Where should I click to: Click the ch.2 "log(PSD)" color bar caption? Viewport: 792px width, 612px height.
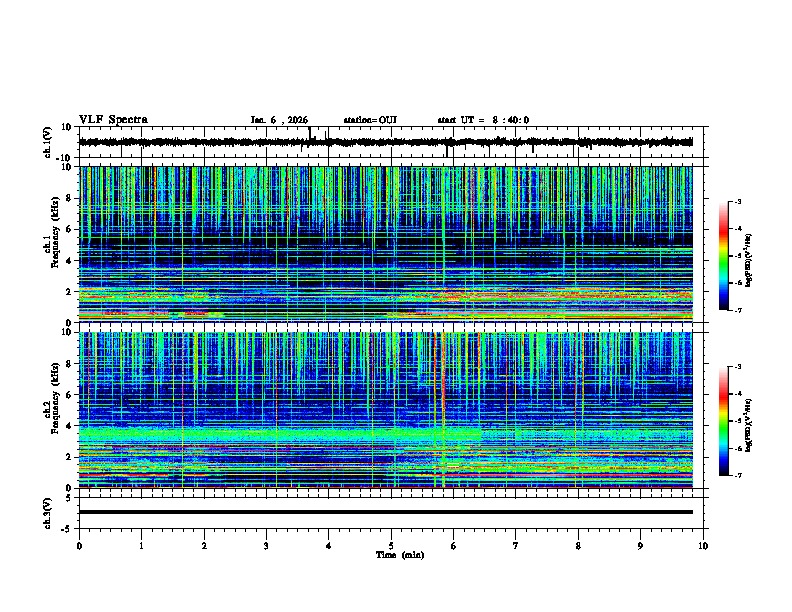click(x=749, y=425)
